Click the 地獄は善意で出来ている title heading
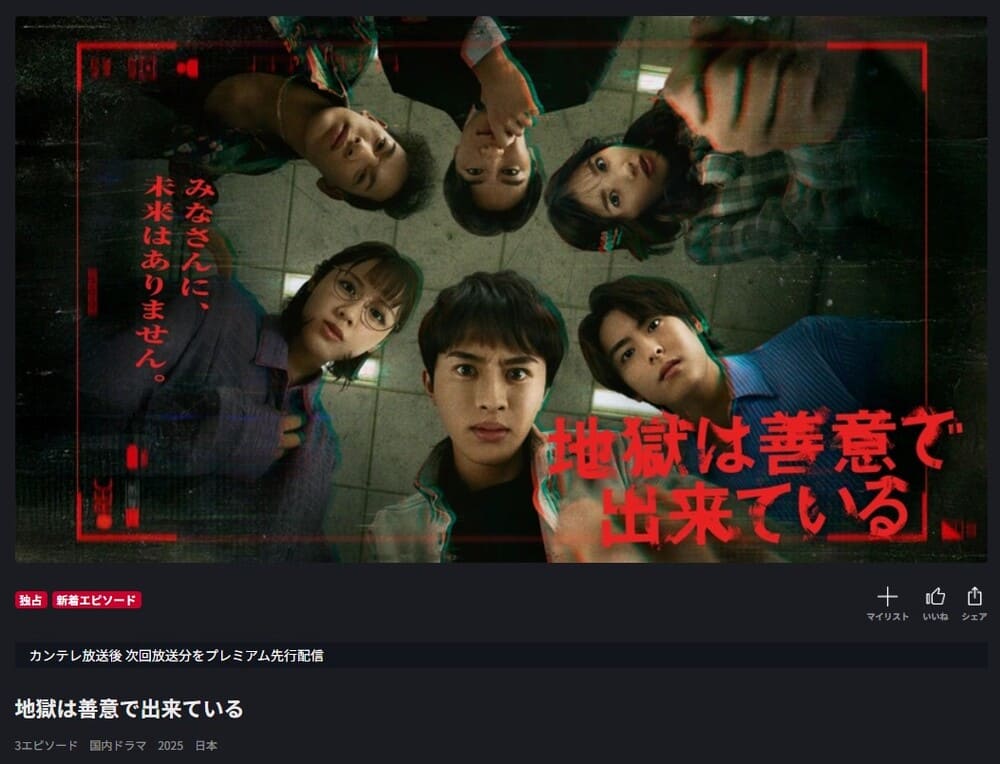 (x=129, y=709)
